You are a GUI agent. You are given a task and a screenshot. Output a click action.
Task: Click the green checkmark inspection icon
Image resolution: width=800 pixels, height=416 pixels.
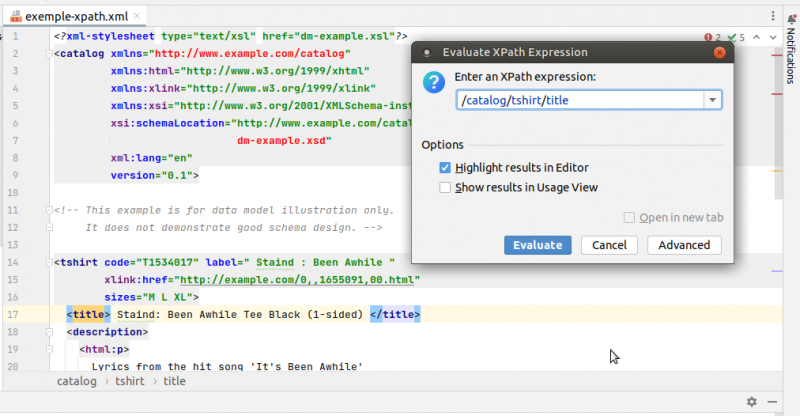(732, 37)
